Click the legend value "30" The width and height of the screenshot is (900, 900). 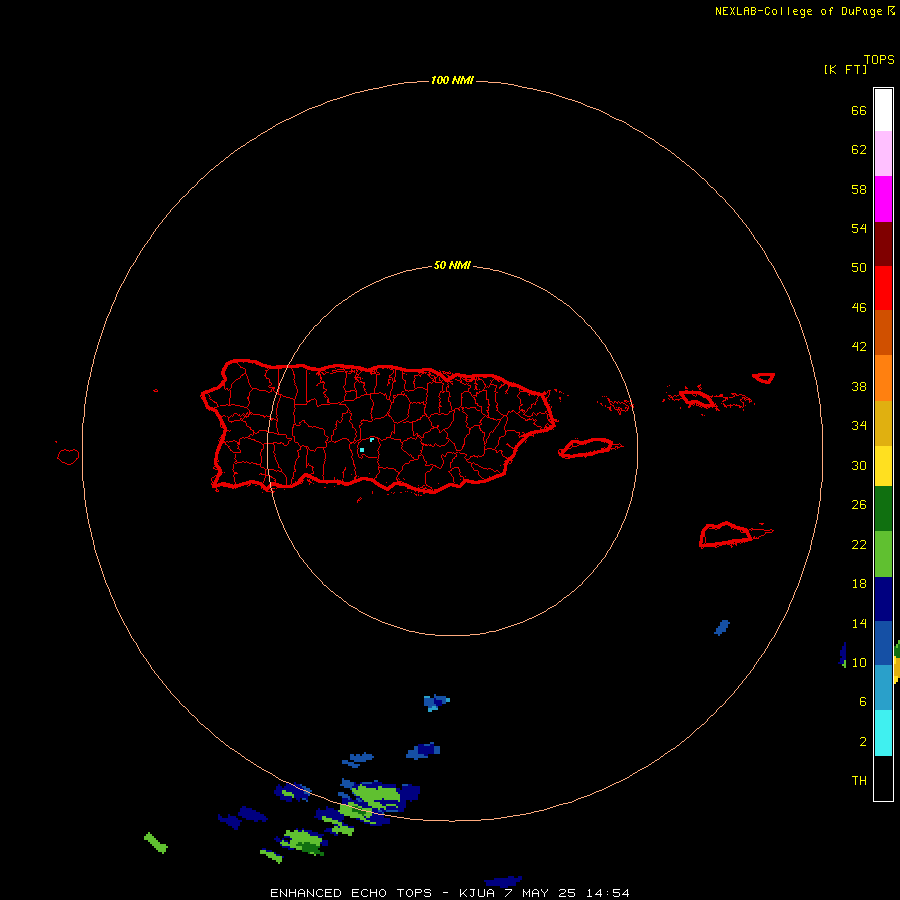pos(859,465)
